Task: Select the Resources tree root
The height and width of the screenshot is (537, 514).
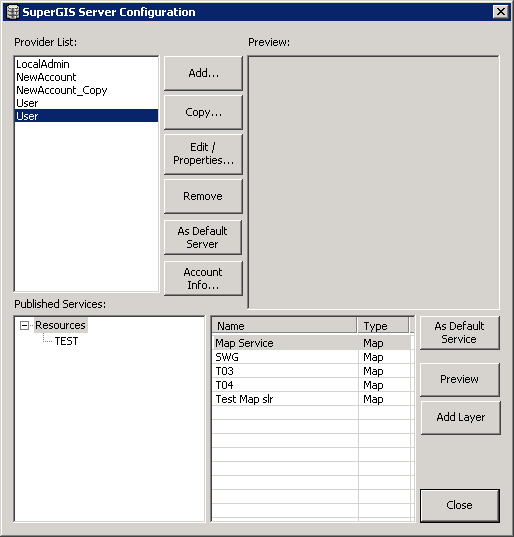Action: click(x=61, y=325)
